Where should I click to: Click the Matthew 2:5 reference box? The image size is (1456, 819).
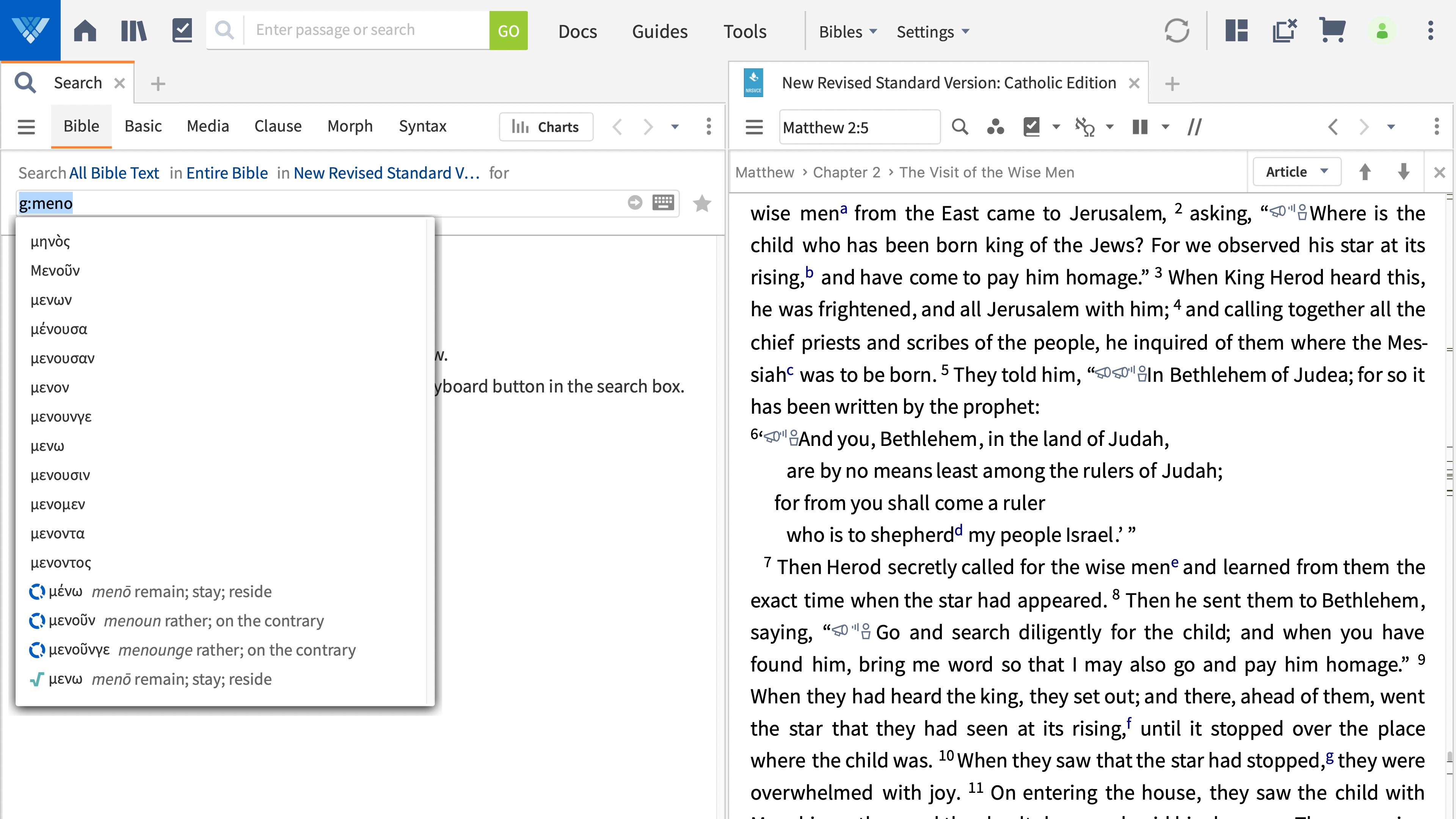(859, 127)
